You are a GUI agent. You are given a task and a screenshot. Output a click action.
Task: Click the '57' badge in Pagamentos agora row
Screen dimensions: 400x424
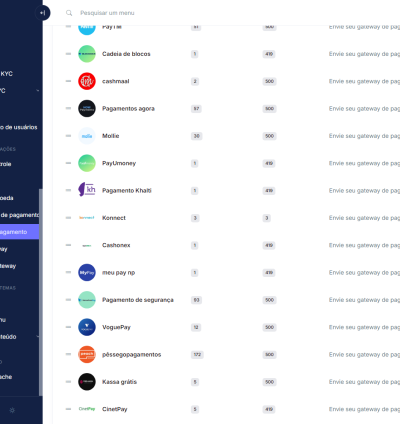tap(196, 109)
